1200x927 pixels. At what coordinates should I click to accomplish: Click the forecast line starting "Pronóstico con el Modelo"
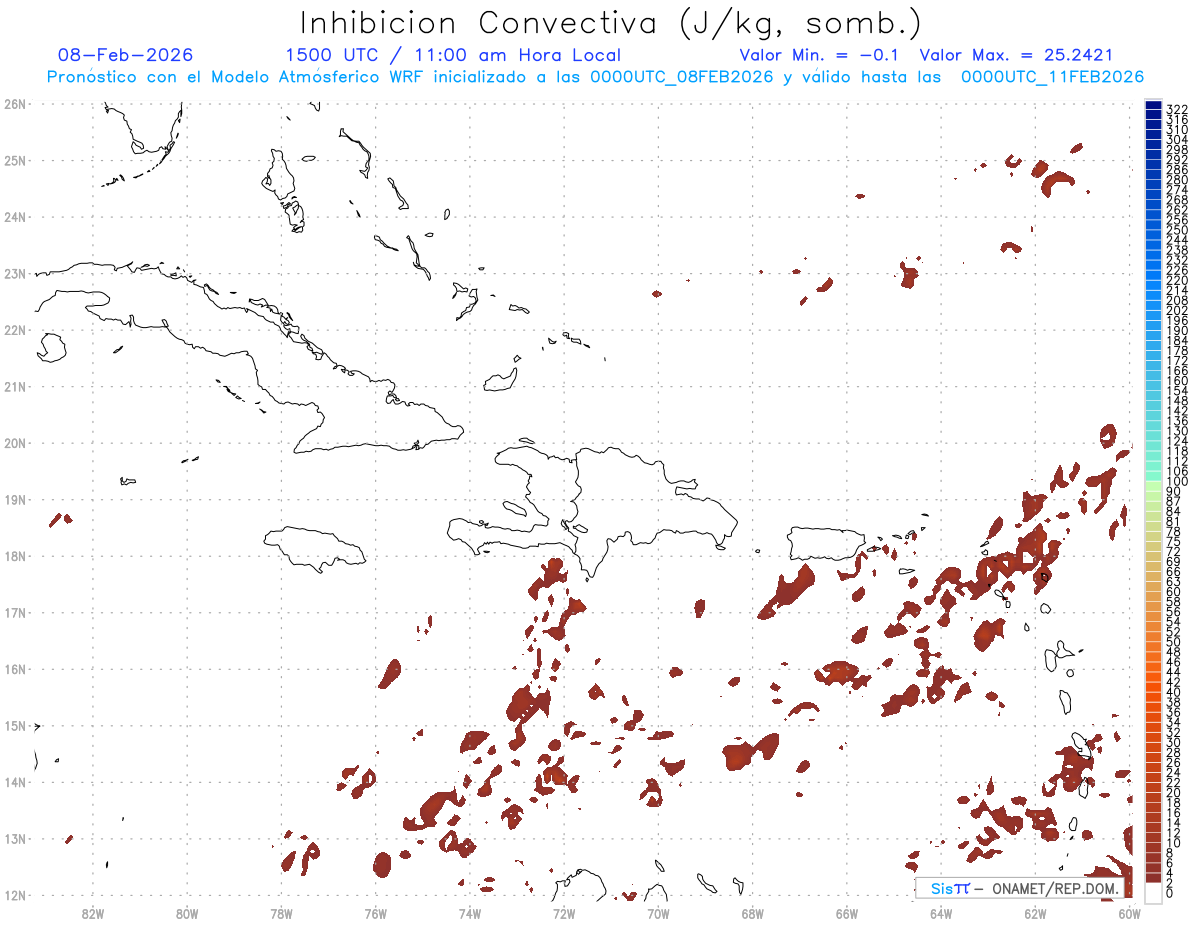pyautogui.click(x=596, y=77)
